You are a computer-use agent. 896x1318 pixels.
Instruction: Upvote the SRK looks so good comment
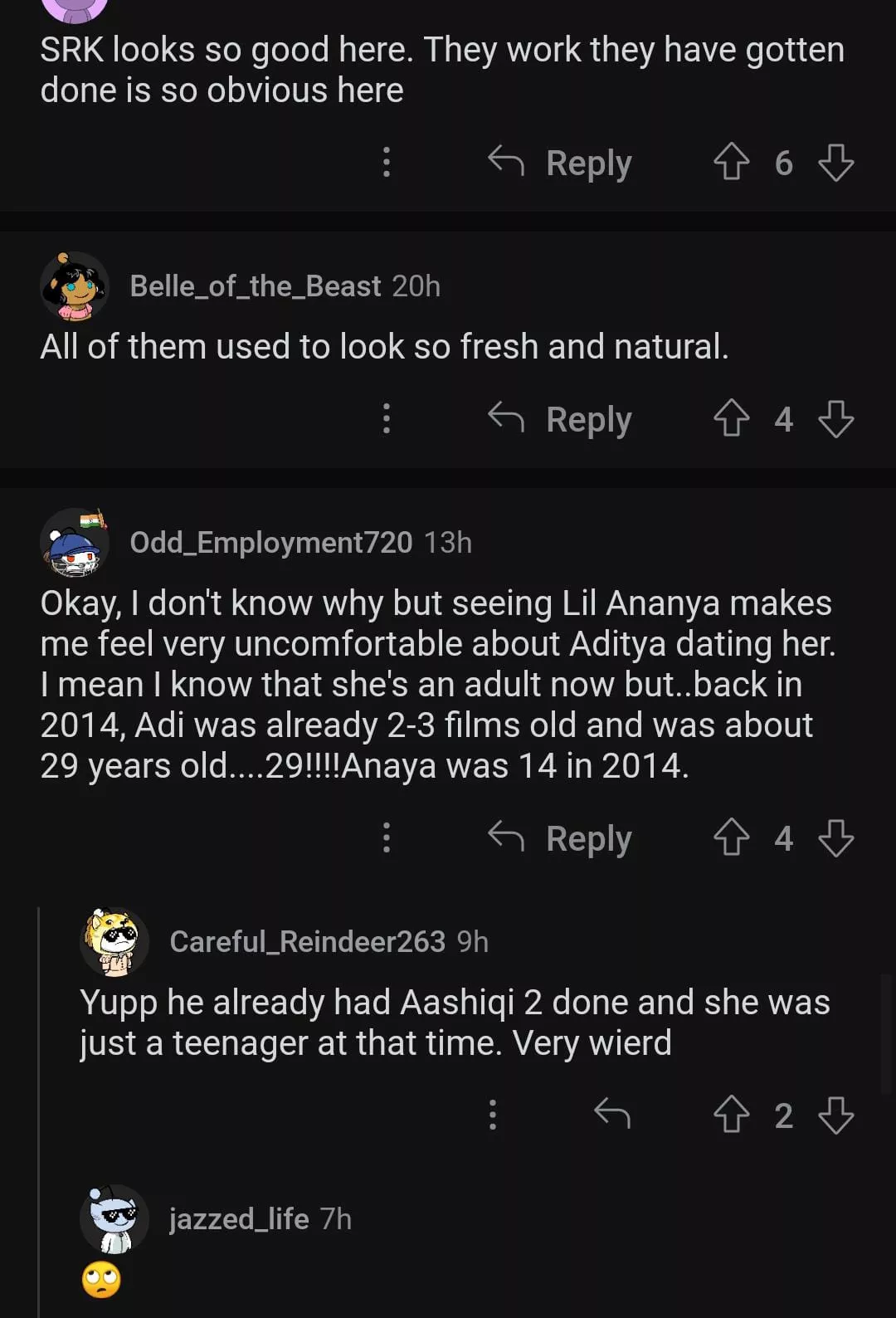(x=731, y=162)
